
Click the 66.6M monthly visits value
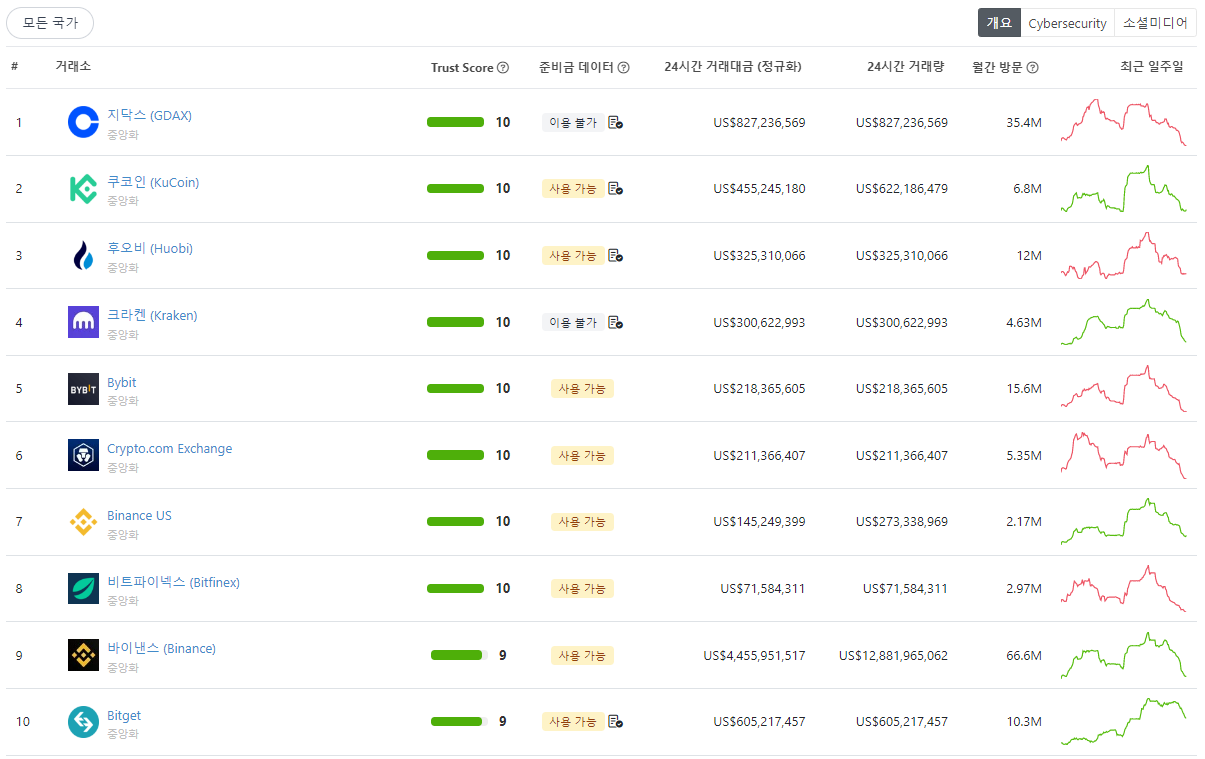1024,655
